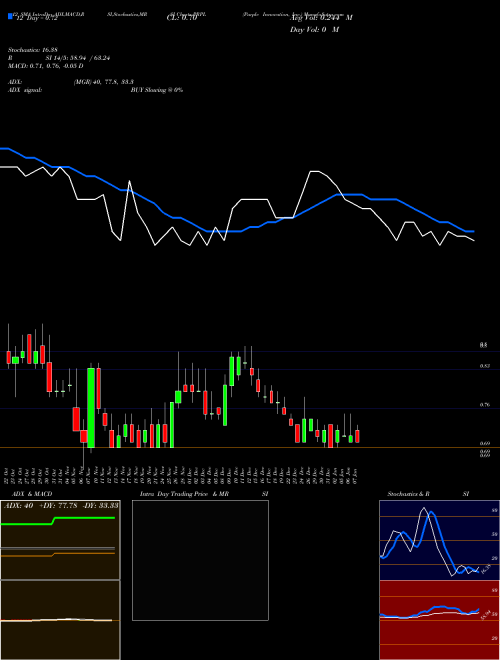Click the 'SI 14/5: 58.94 / 63.24' reading

pyautogui.click(x=78, y=58)
